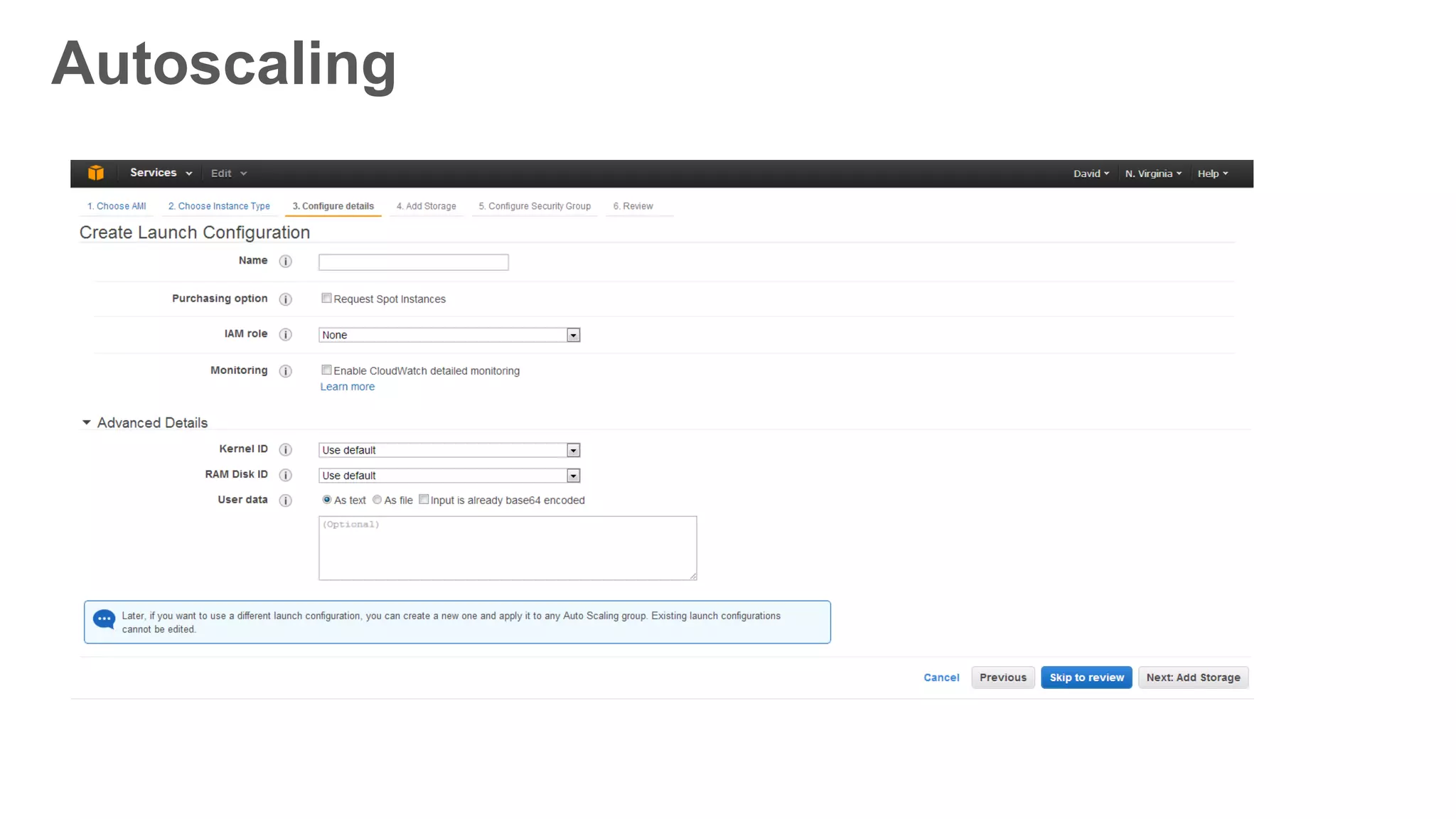The image size is (1456, 819).
Task: Click the AWS console cube logo
Action: click(x=96, y=173)
